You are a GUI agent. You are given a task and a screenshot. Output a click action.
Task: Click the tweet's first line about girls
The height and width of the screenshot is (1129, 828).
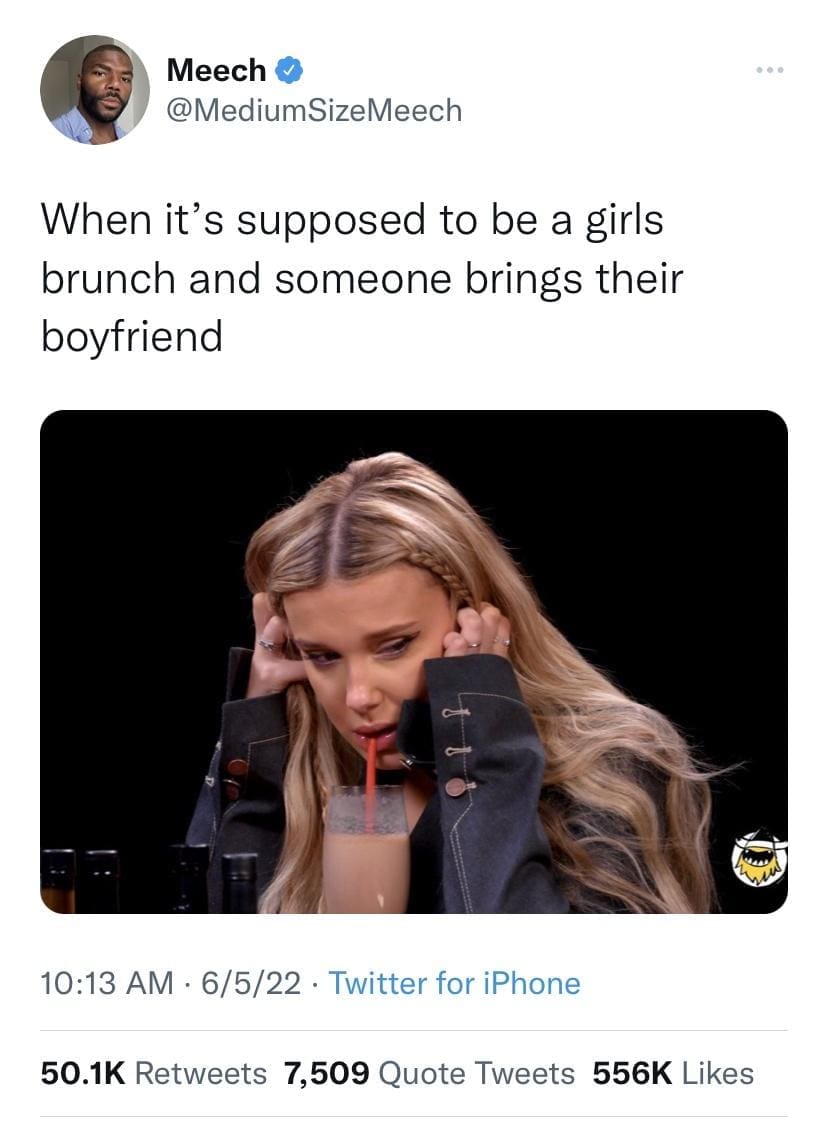[352, 220]
